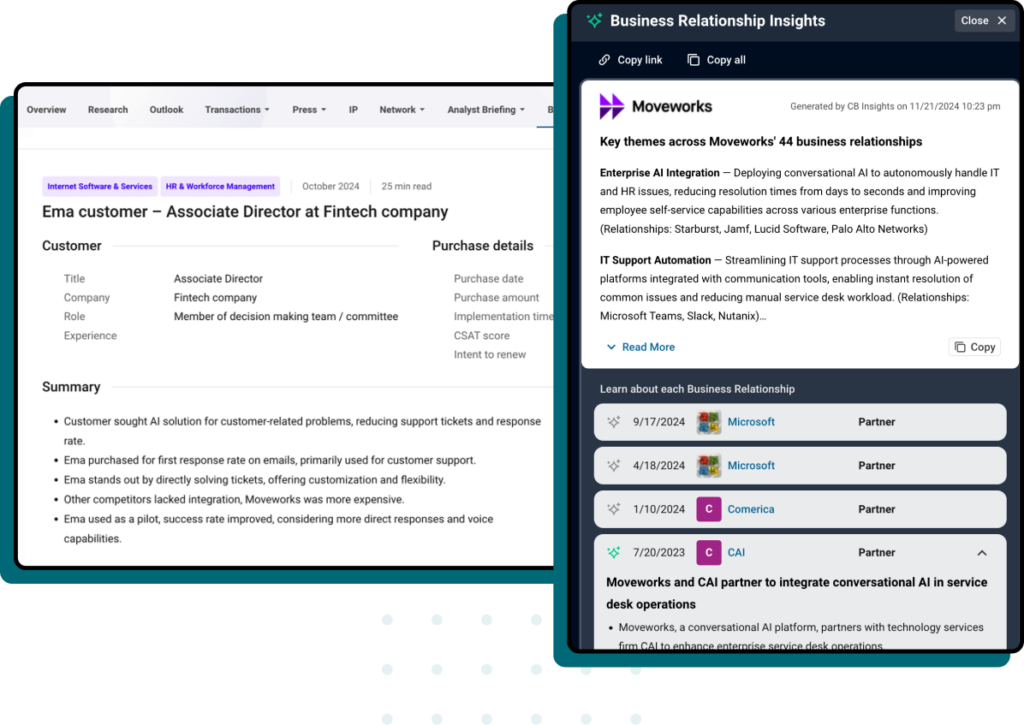Expand the Network dropdown tab

point(402,110)
